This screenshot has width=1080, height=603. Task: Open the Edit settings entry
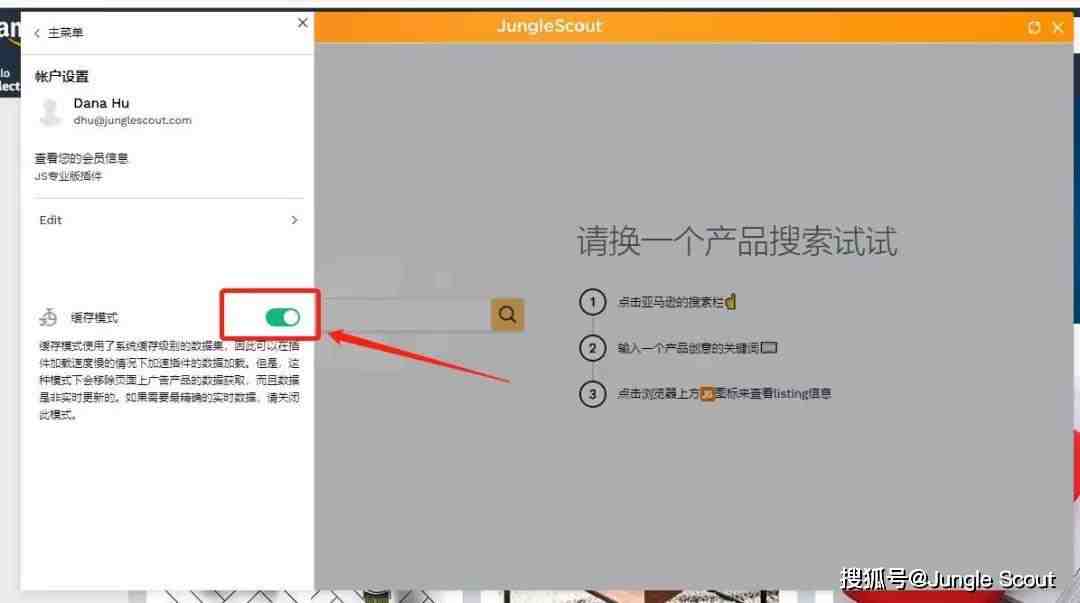point(169,220)
